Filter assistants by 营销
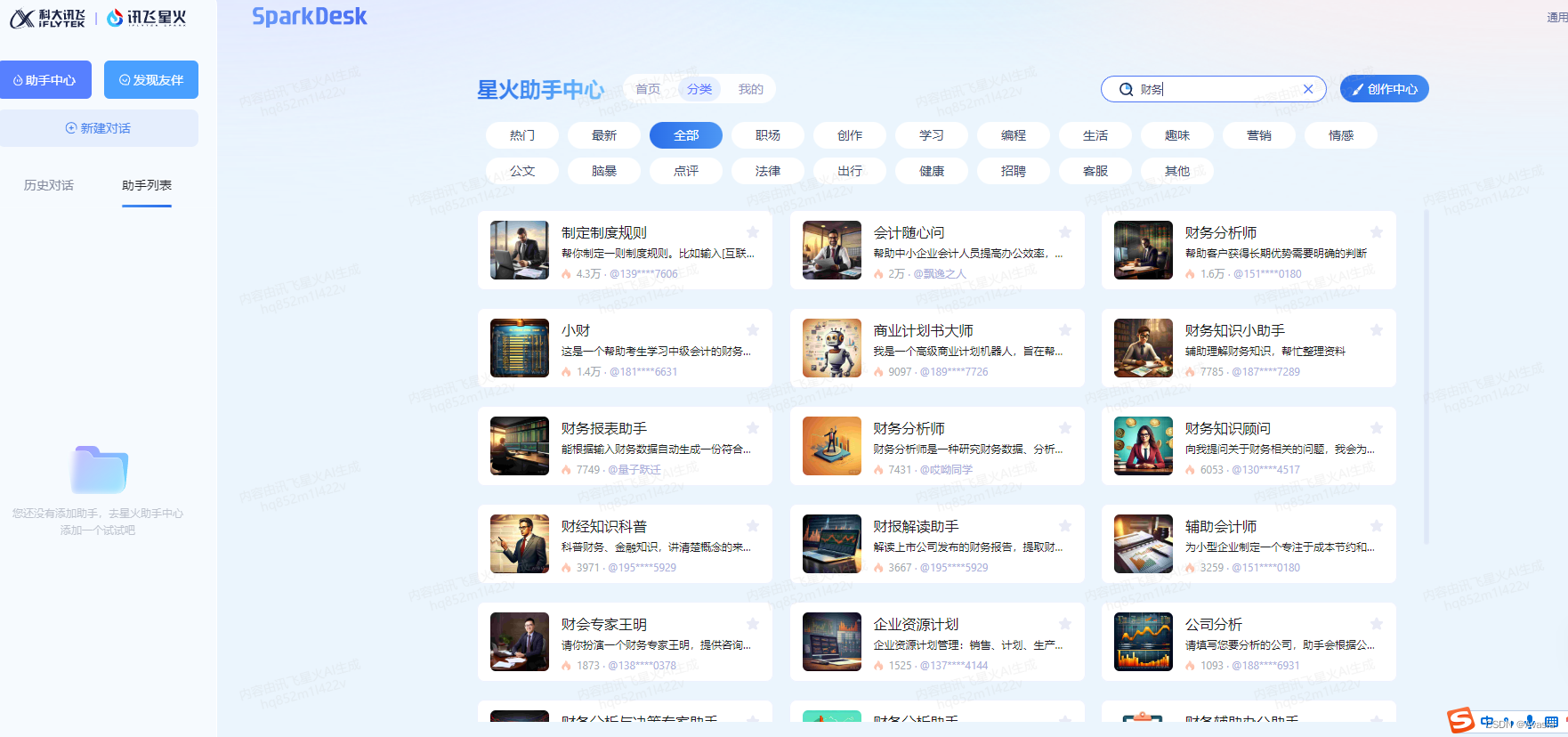The height and width of the screenshot is (737, 1568). [1259, 135]
